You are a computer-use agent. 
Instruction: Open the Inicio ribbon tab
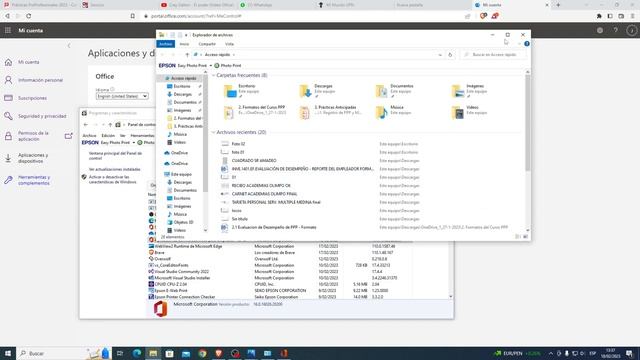coord(184,44)
